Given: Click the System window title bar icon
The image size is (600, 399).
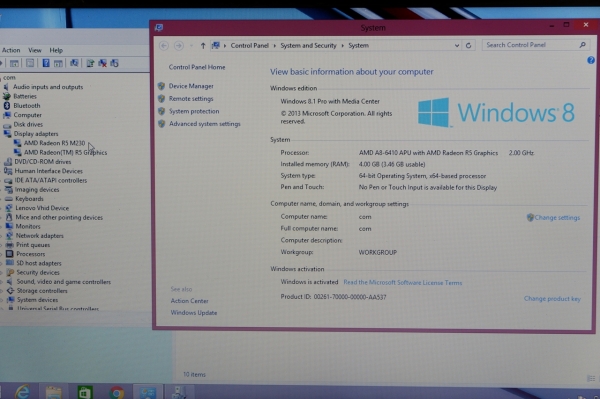Looking at the screenshot, I should 159,28.
